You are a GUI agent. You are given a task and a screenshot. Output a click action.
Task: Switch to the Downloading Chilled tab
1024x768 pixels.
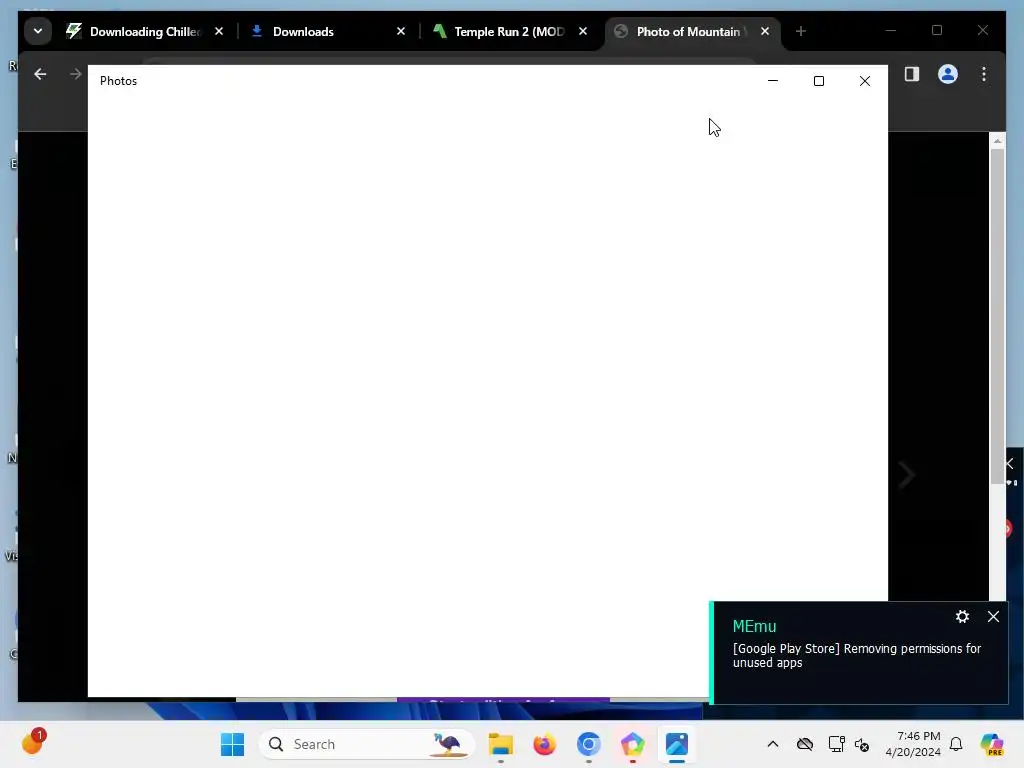[134, 31]
